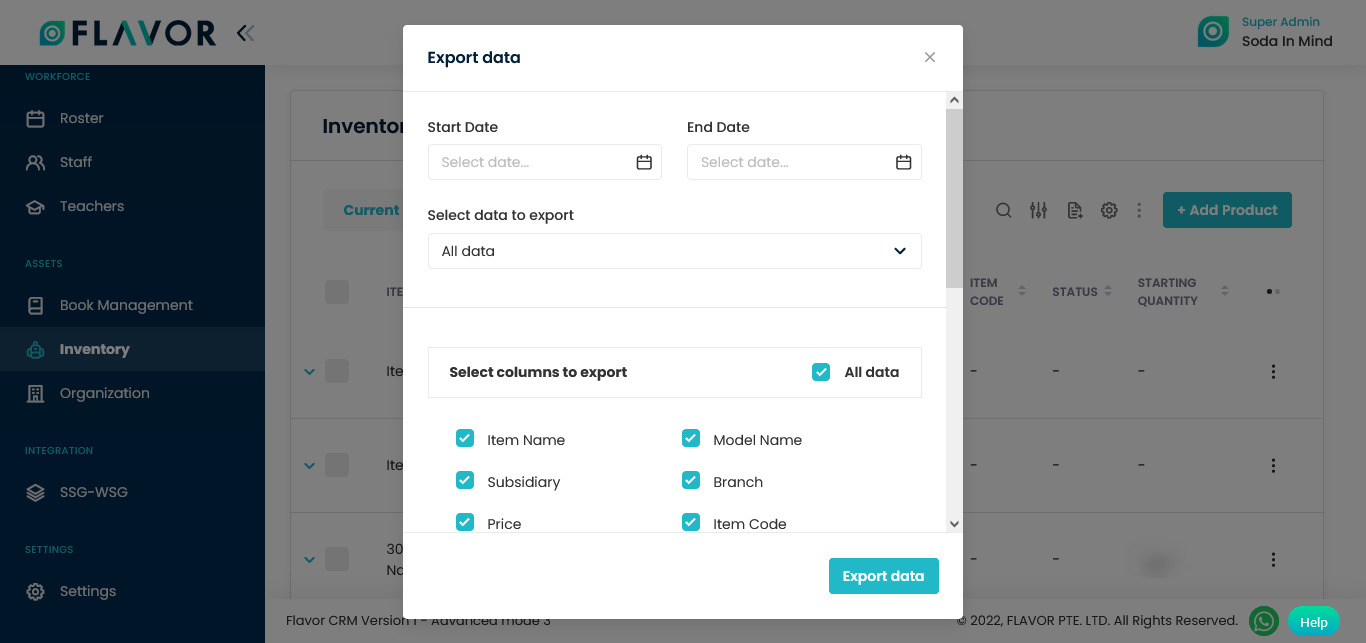Open the End Date calendar icon

pyautogui.click(x=904, y=161)
